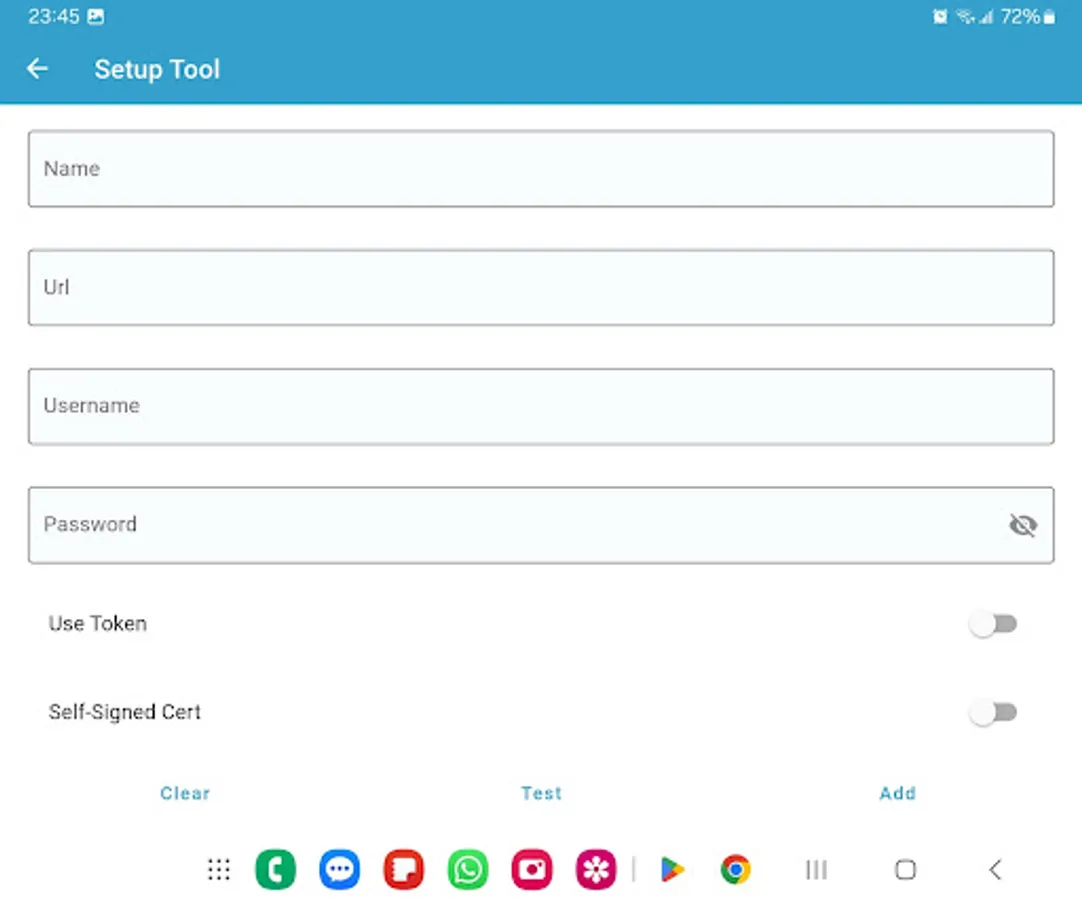Focus the Name input field

tap(541, 168)
